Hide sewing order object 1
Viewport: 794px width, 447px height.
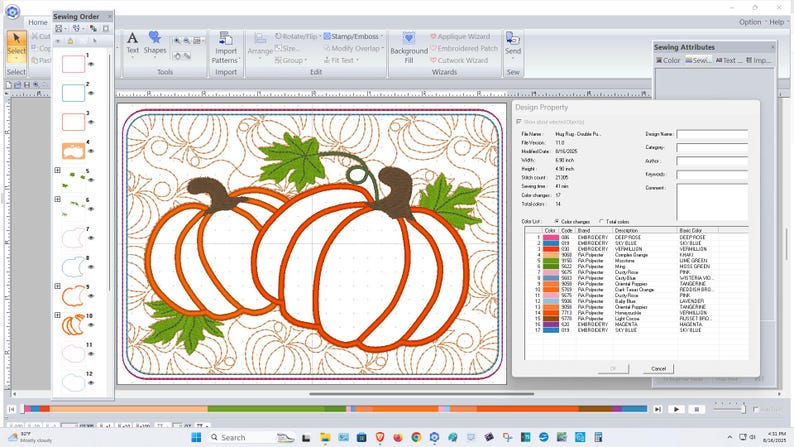point(91,64)
